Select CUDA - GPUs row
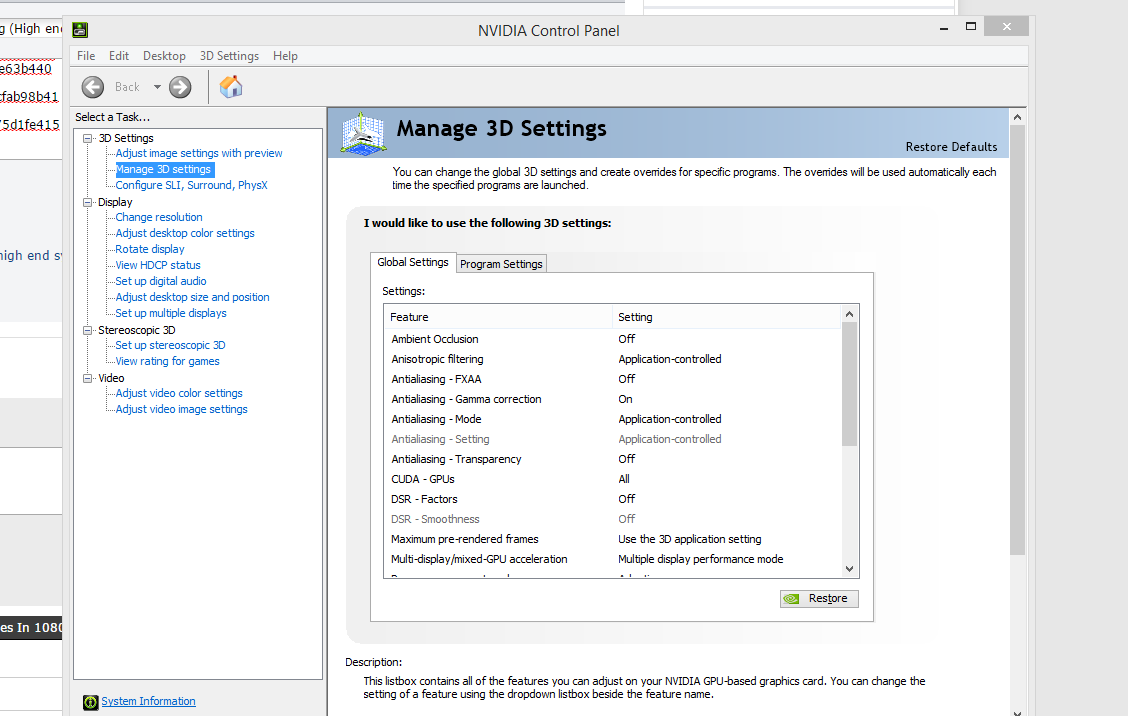 (x=612, y=479)
